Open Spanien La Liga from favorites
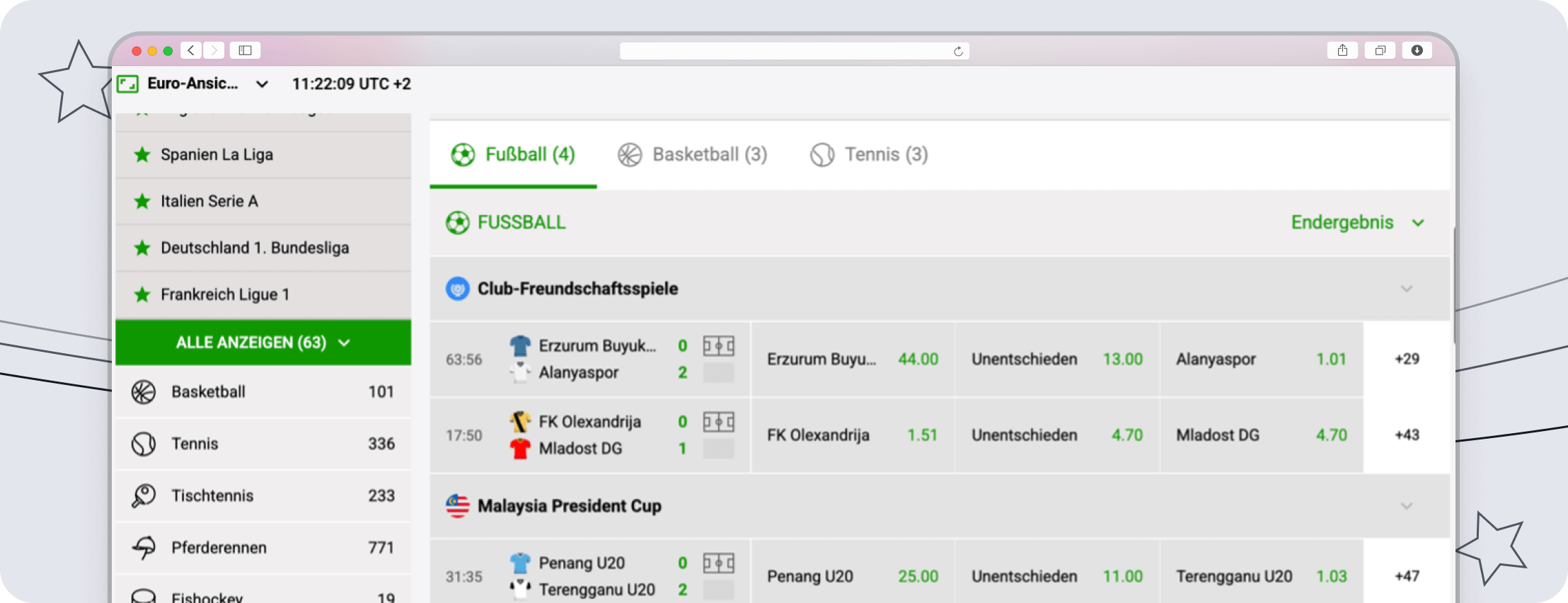The width and height of the screenshot is (1568, 603). click(263, 154)
